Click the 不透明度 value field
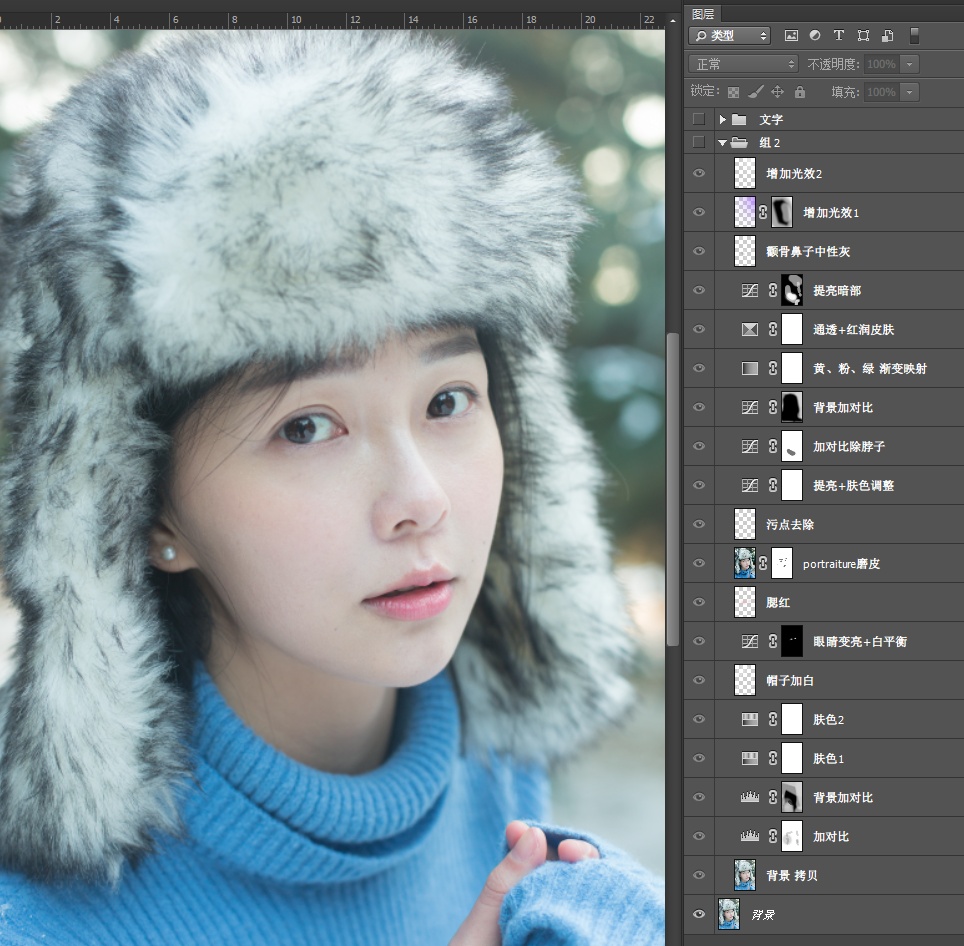The height and width of the screenshot is (946, 964). tap(881, 64)
